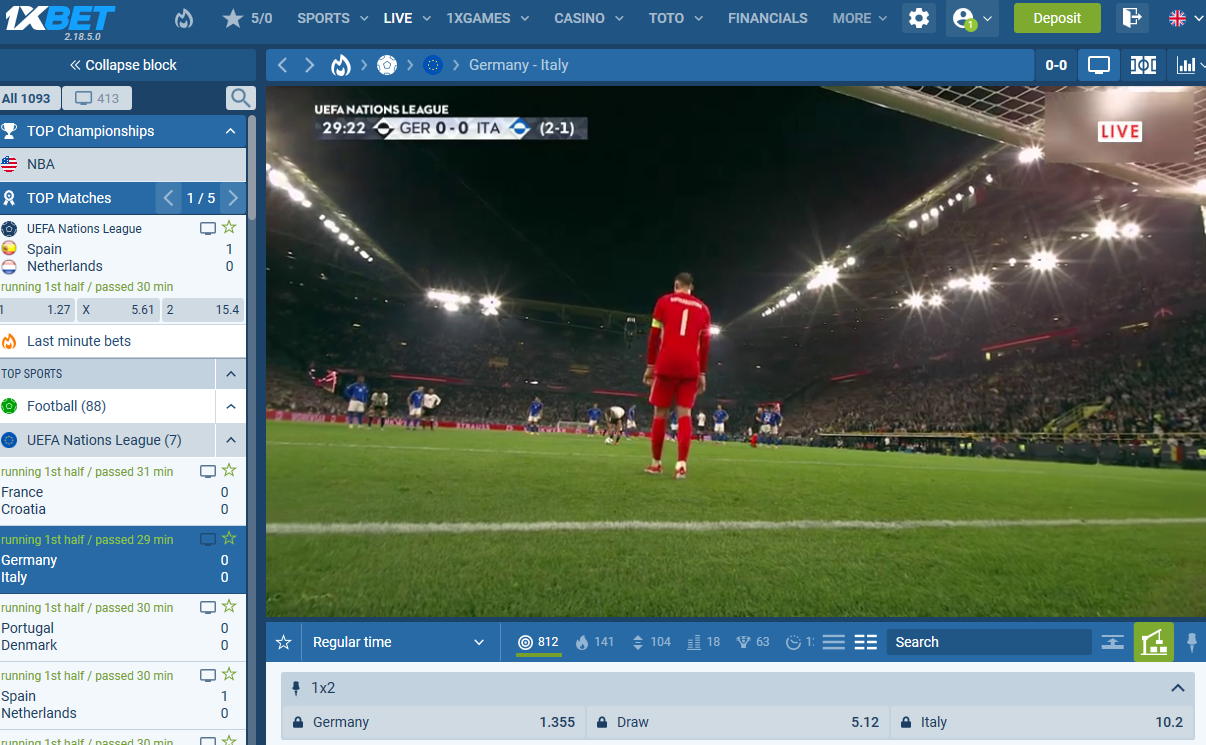This screenshot has width=1206, height=745.
Task: Click the flame icon in the breadcrumb bar
Action: (341, 65)
